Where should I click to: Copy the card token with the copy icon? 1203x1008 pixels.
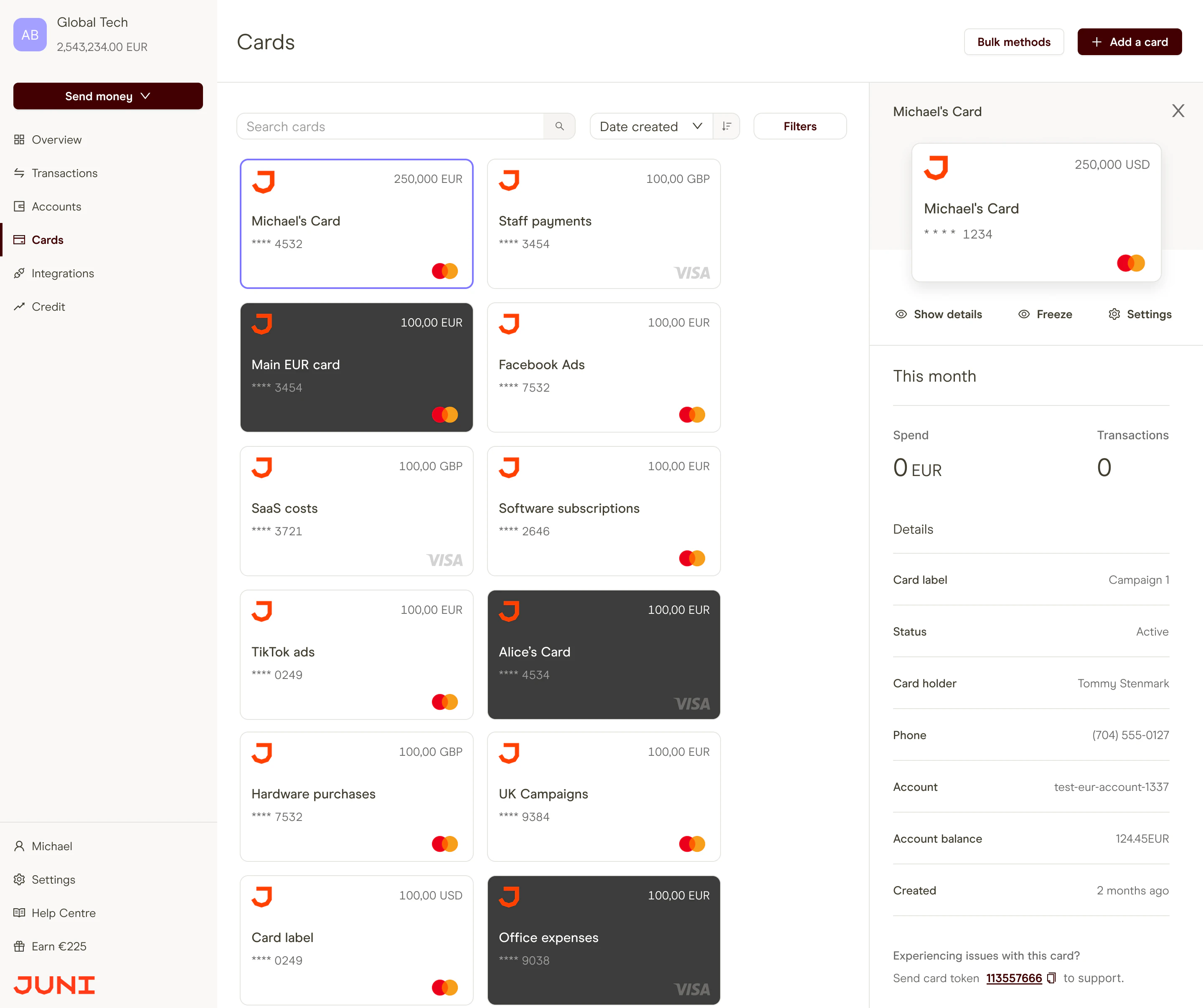1052,978
